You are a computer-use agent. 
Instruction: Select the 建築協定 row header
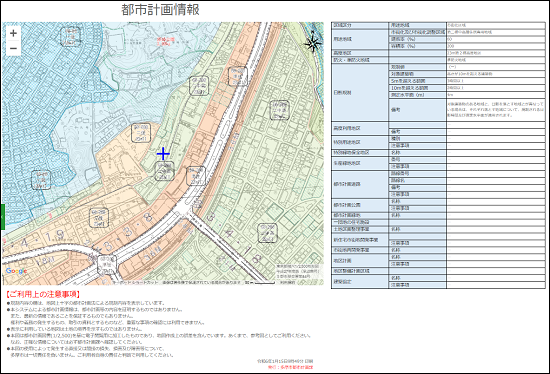[360, 282]
